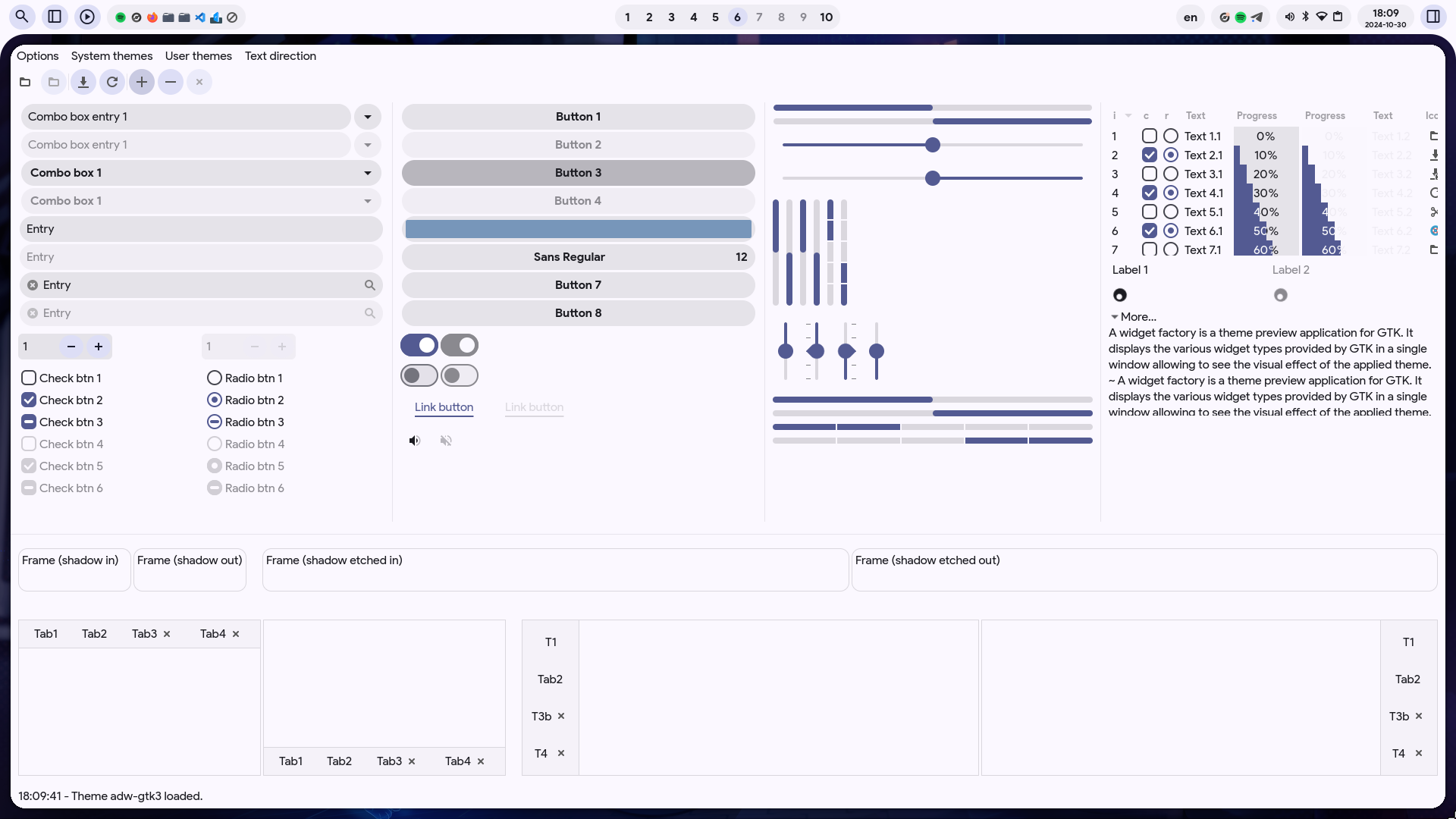Turn off the first blue toggle switch
Viewport: 1456px width, 819px height.
(419, 345)
